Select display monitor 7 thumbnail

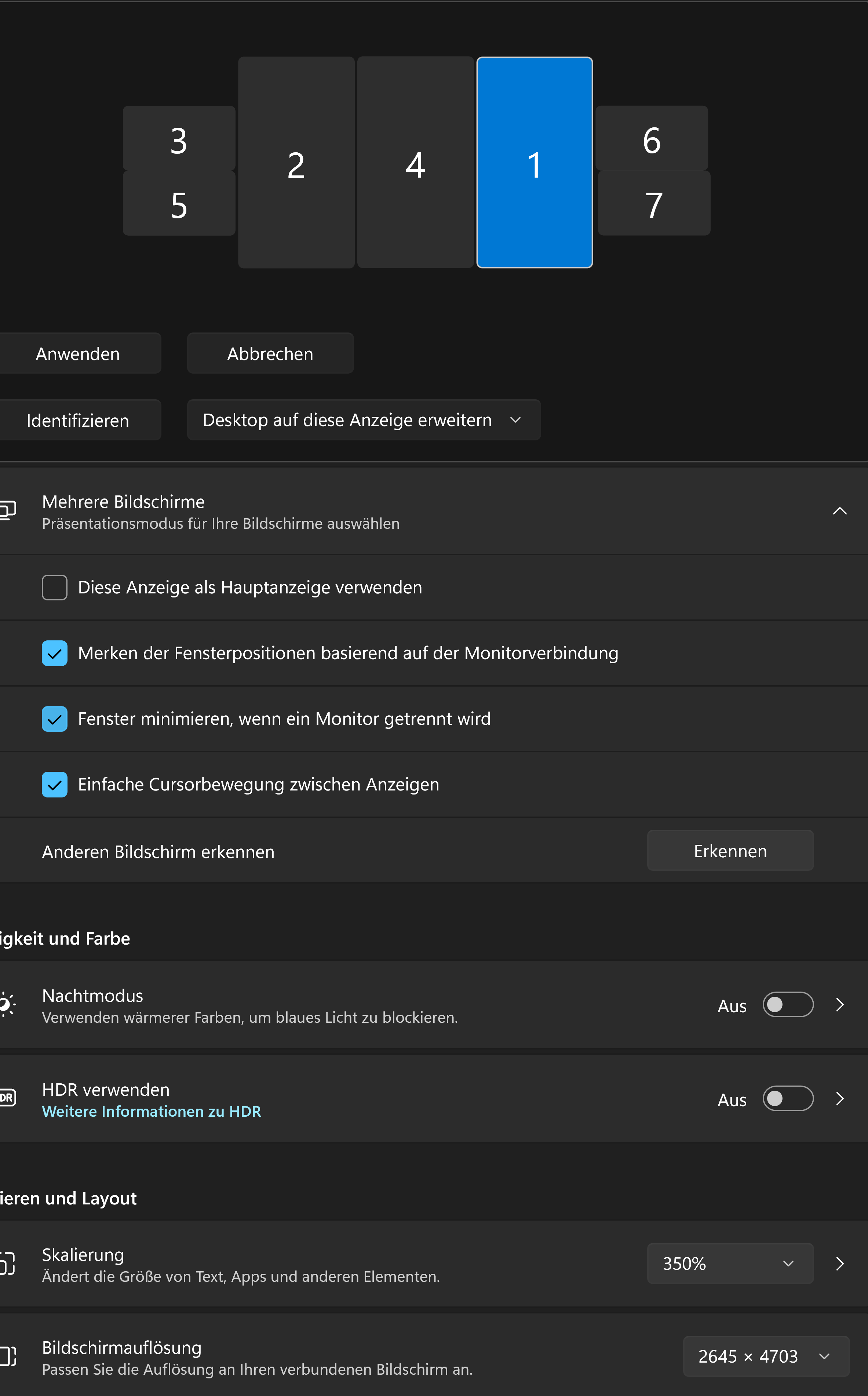pyautogui.click(x=653, y=204)
